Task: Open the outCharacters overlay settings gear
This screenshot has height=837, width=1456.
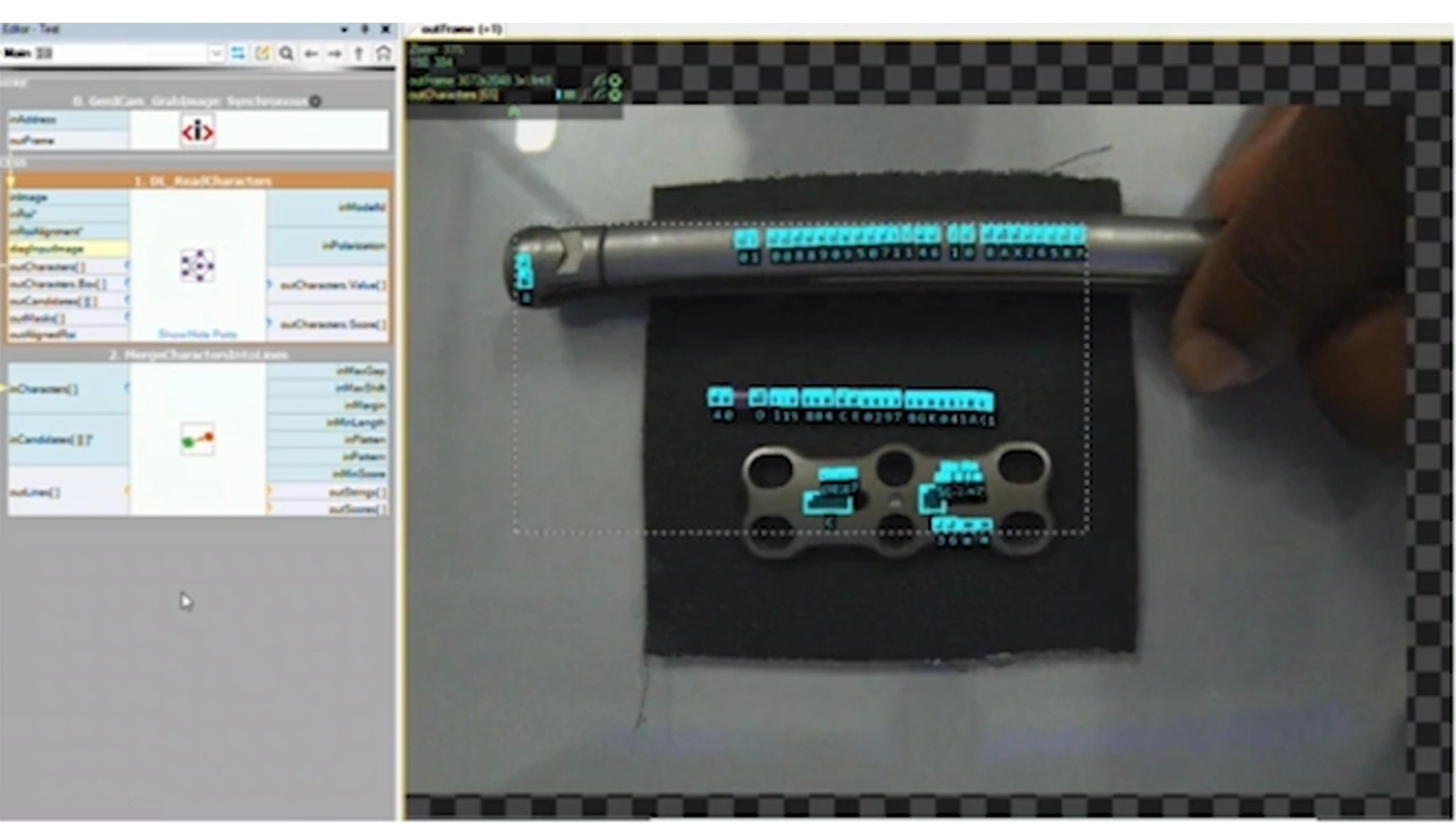Action: click(x=615, y=95)
